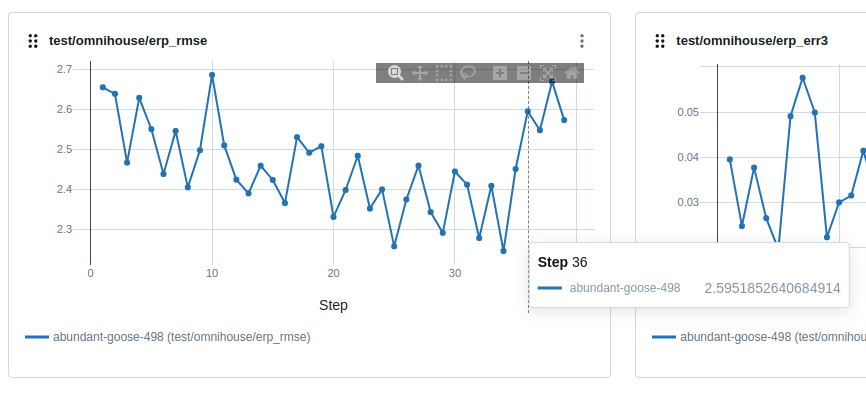The image size is (866, 396).
Task: Toggle abundant-goose-498 legend entry in erp_rmse chart
Action: point(168,337)
